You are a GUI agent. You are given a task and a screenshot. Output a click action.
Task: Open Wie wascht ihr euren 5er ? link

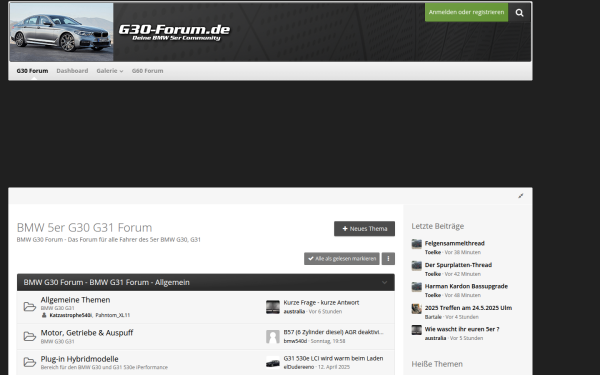pyautogui.click(x=462, y=329)
